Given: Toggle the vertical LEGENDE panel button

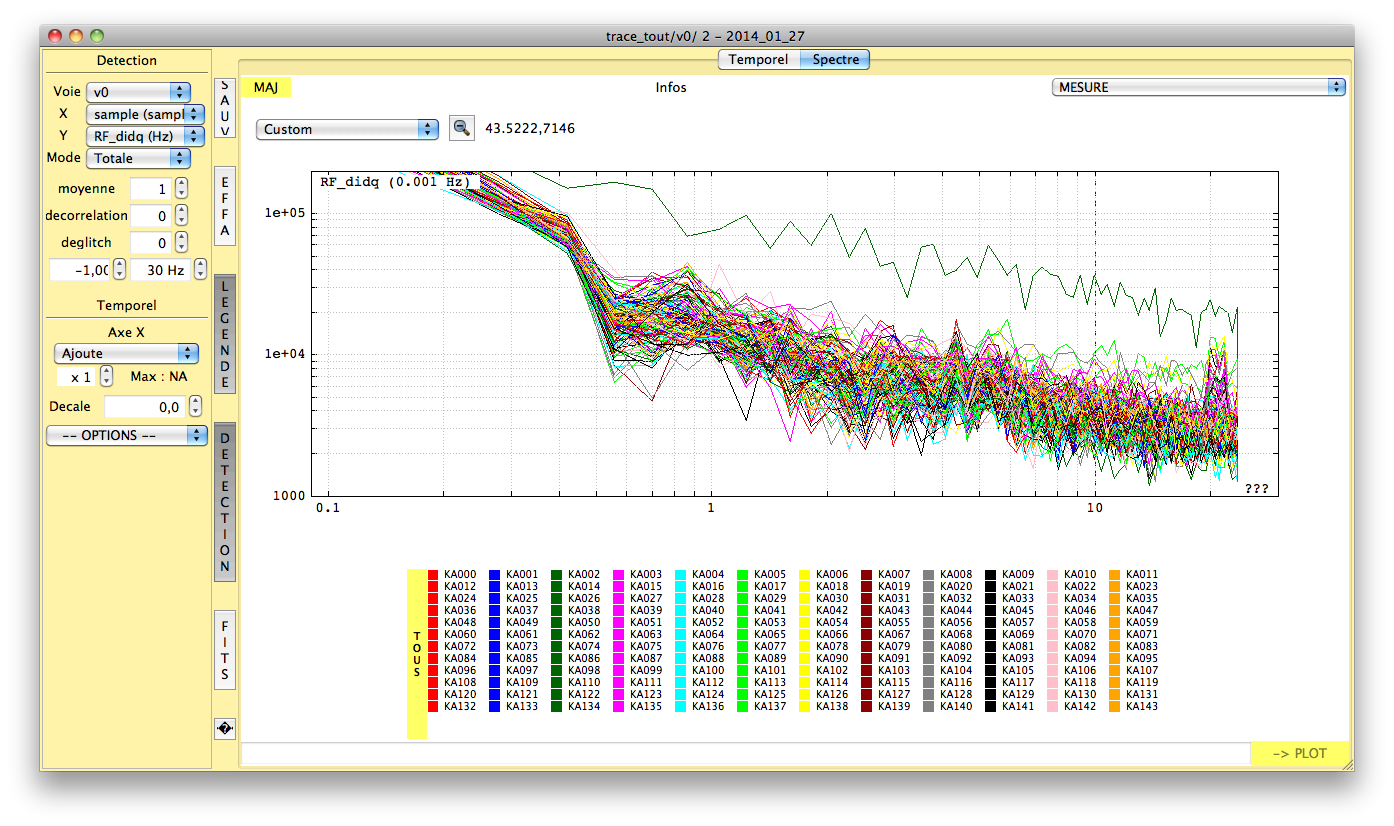Looking at the screenshot, I should pos(225,335).
